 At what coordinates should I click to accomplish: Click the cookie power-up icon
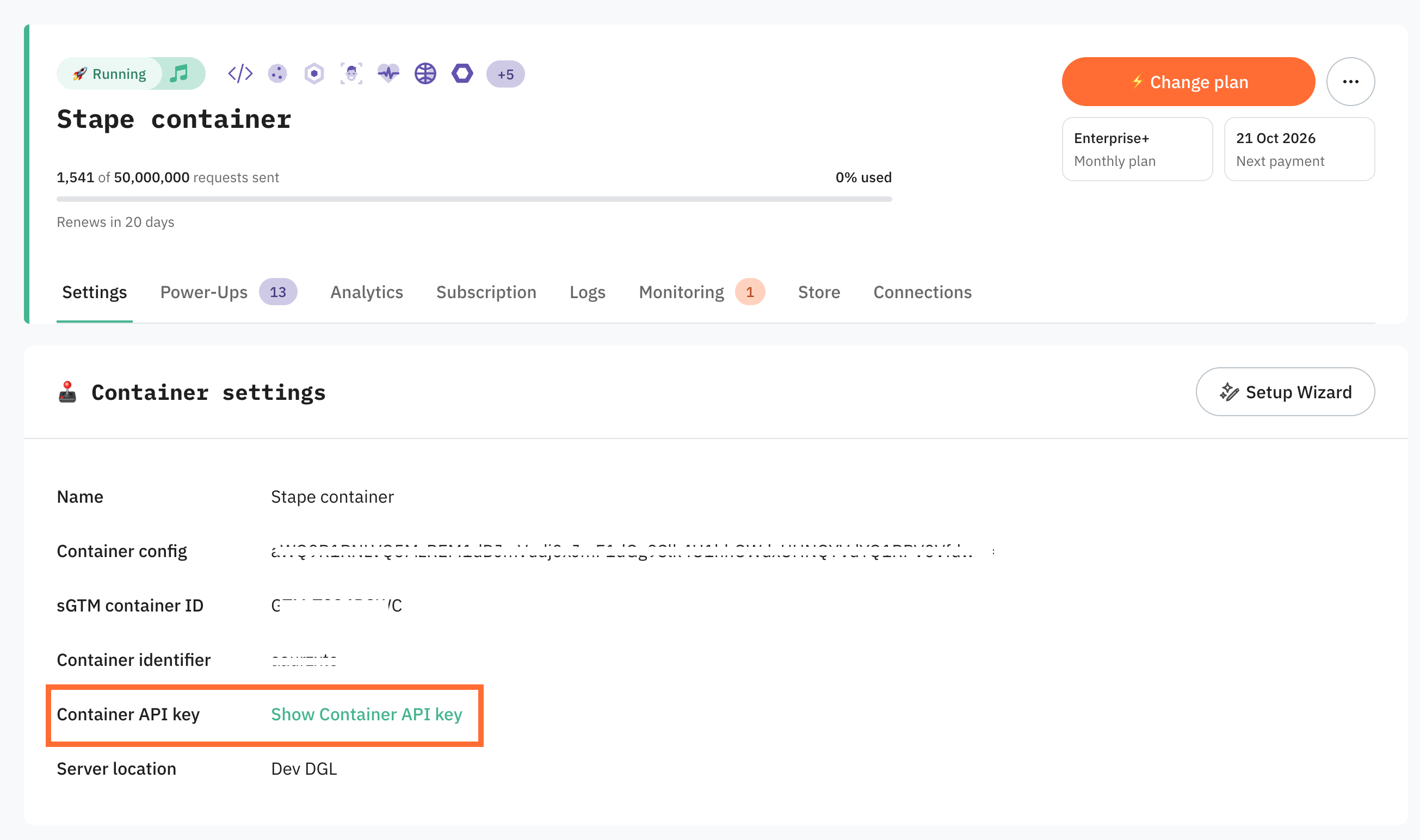tap(277, 73)
